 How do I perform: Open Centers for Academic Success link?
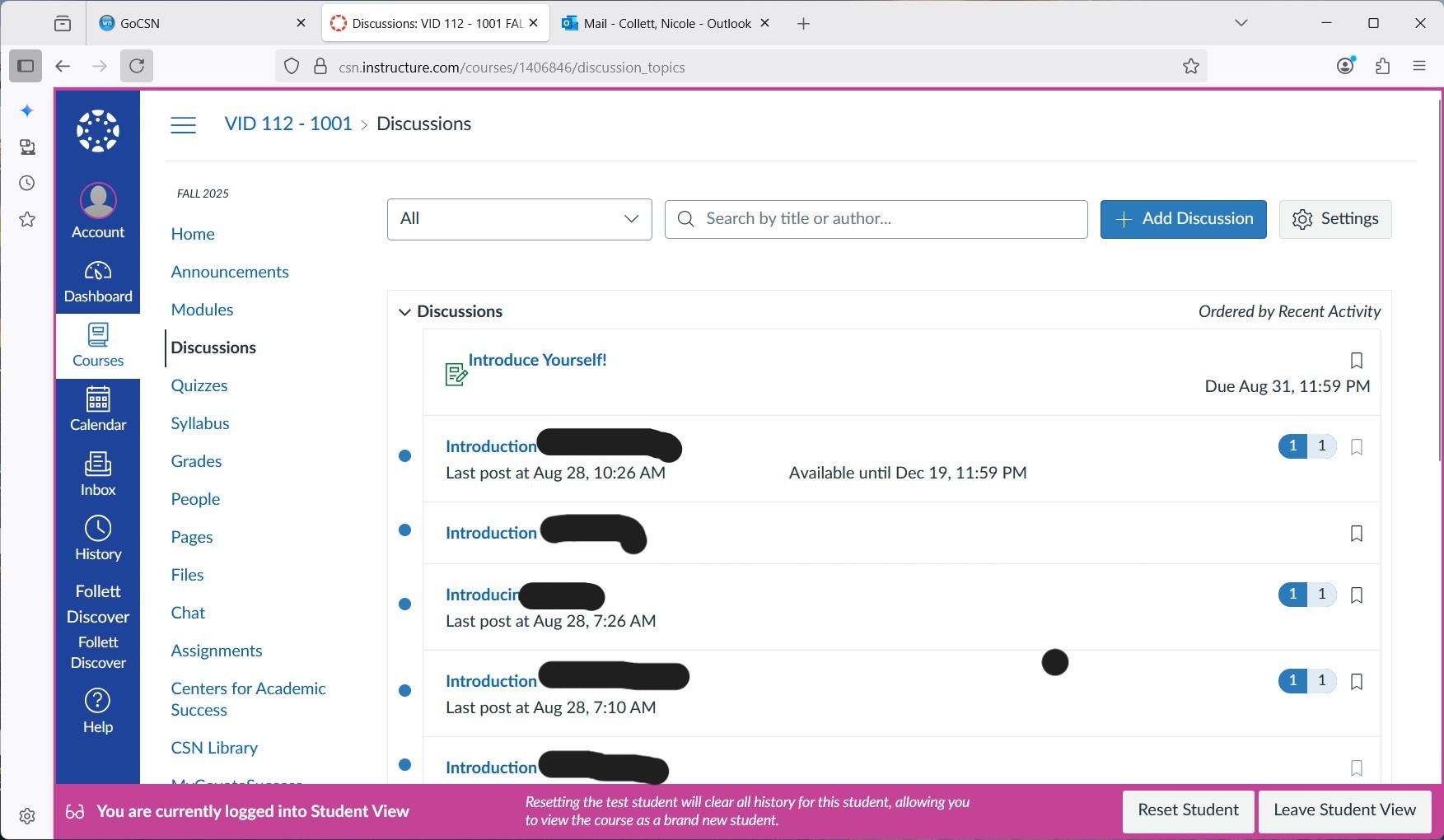tap(248, 699)
